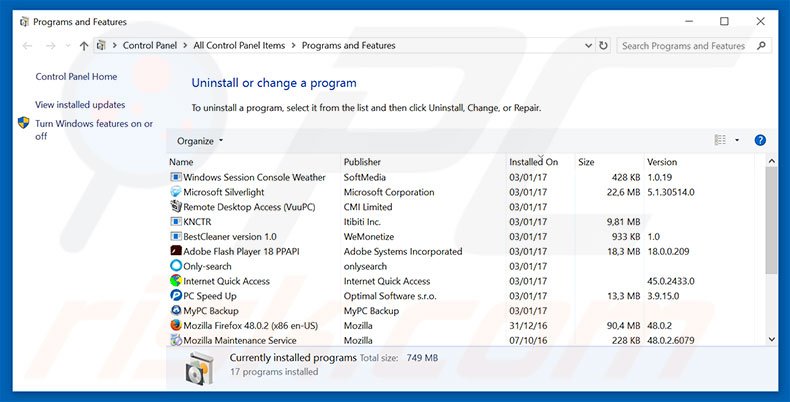Click the publisher cell Itibiti Inc.
Image resolution: width=790 pixels, height=402 pixels.
point(362,222)
